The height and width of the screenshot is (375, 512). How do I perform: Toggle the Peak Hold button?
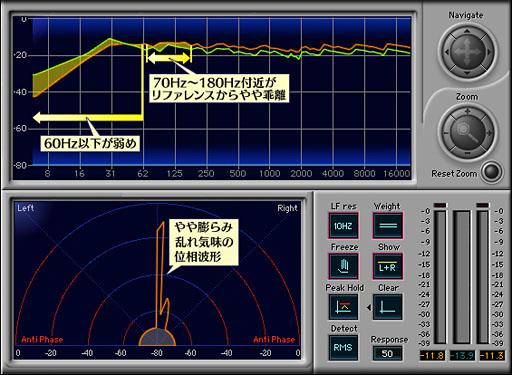click(x=343, y=307)
